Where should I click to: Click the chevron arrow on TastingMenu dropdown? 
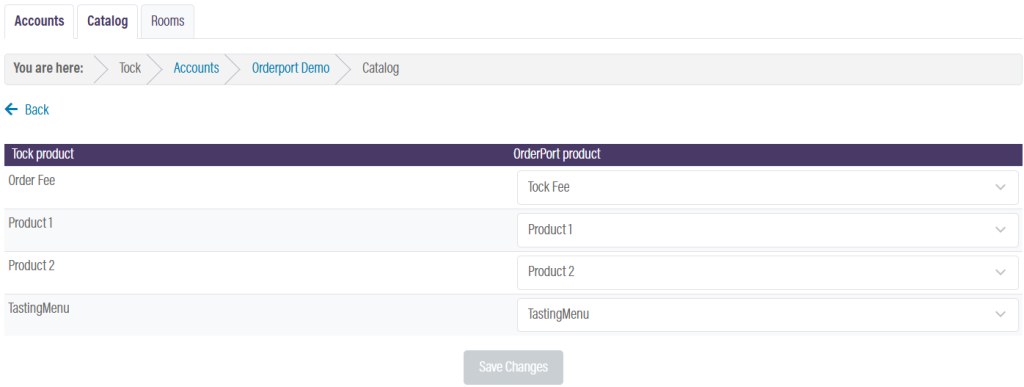point(1000,315)
